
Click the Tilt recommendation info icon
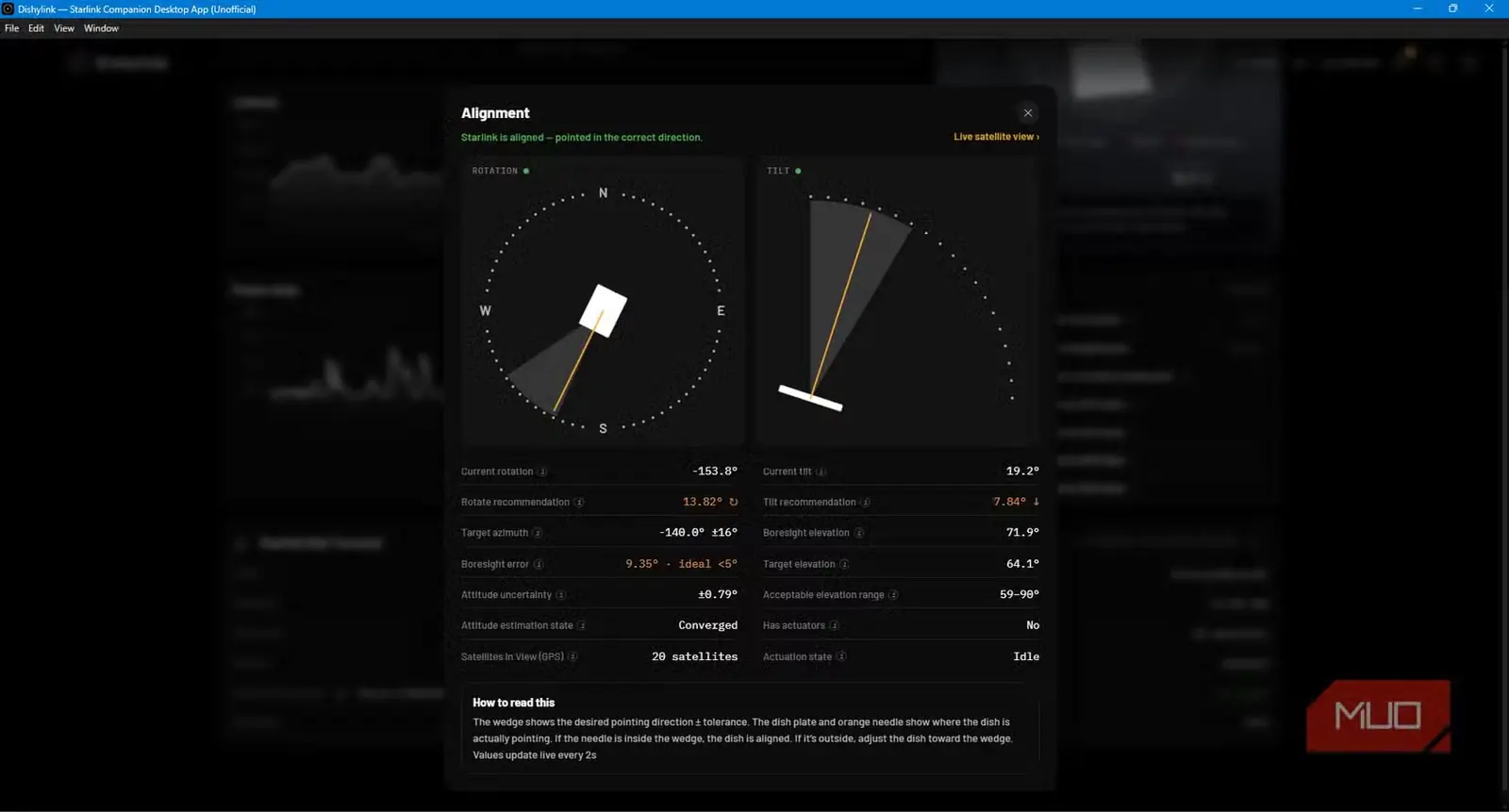866,503
